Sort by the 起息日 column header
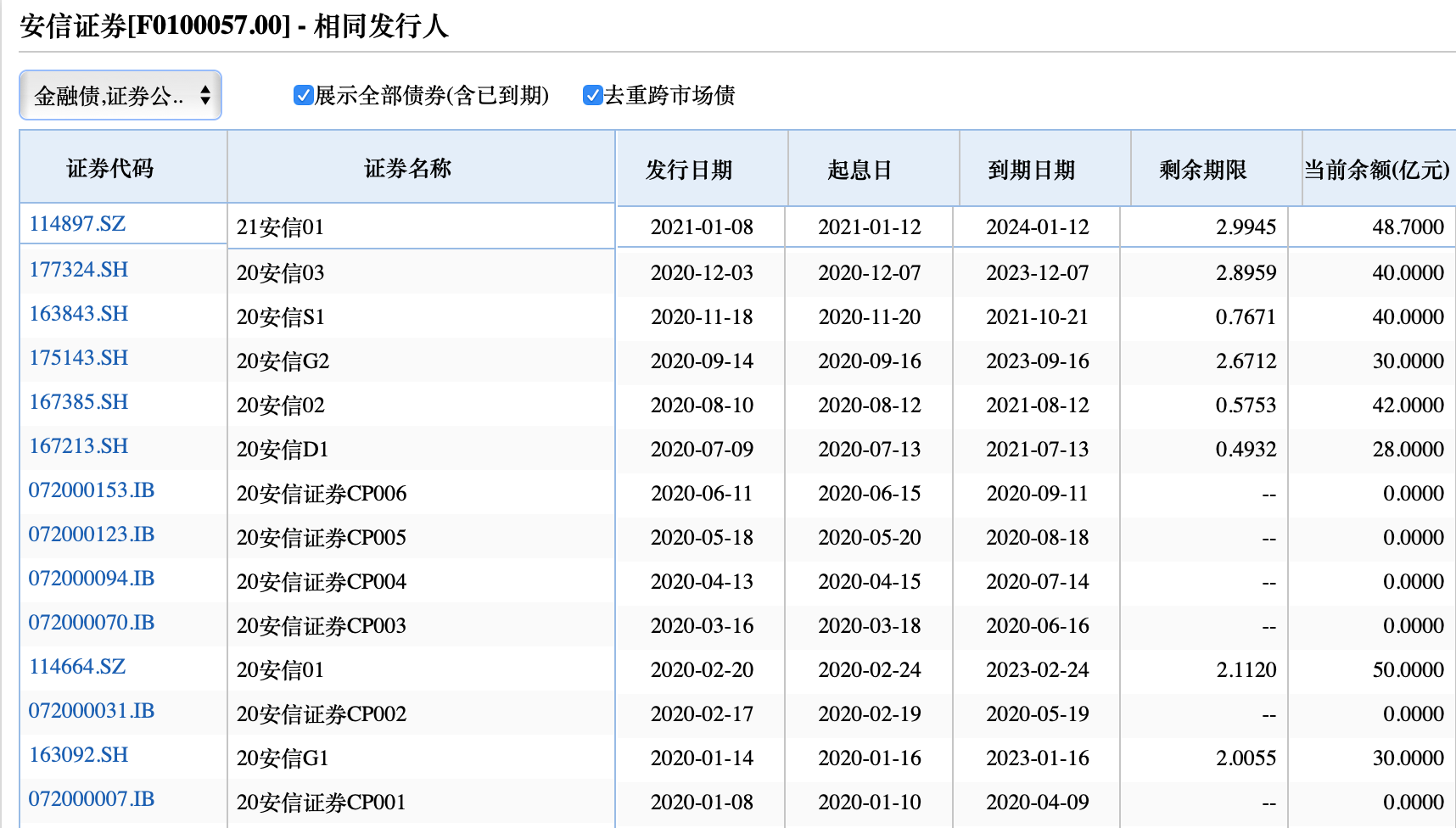 874,169
